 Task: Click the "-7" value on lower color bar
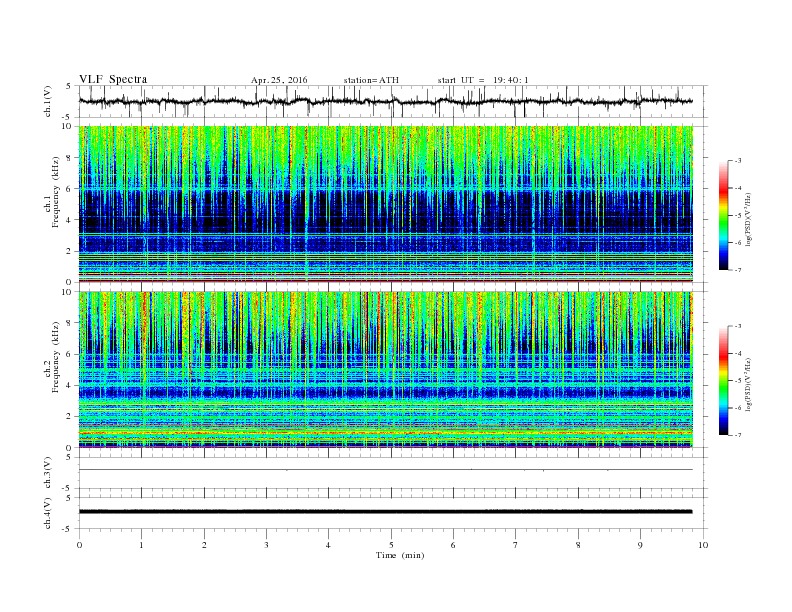[737, 435]
